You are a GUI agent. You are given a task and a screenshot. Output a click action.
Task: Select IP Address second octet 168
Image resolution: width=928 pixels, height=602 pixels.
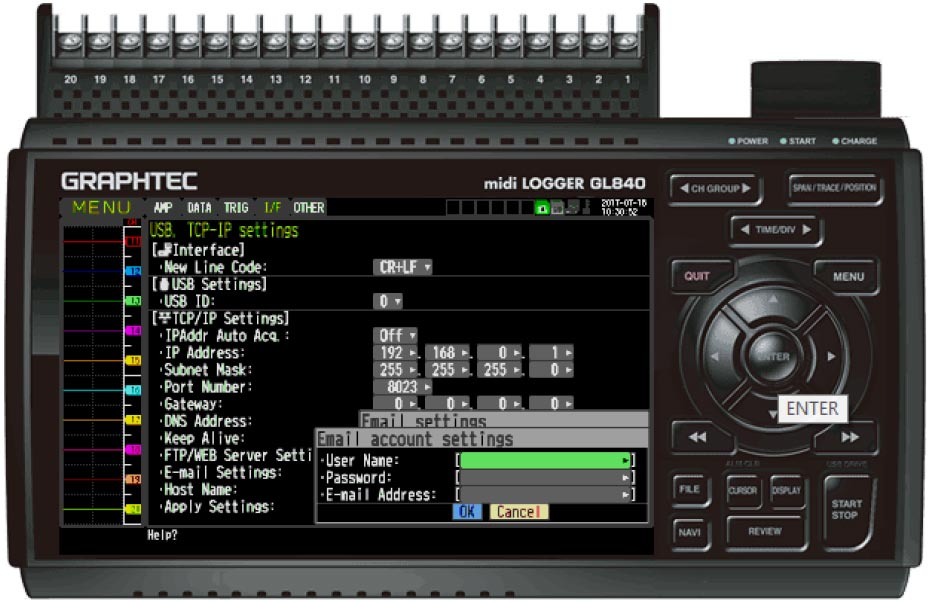click(x=447, y=353)
